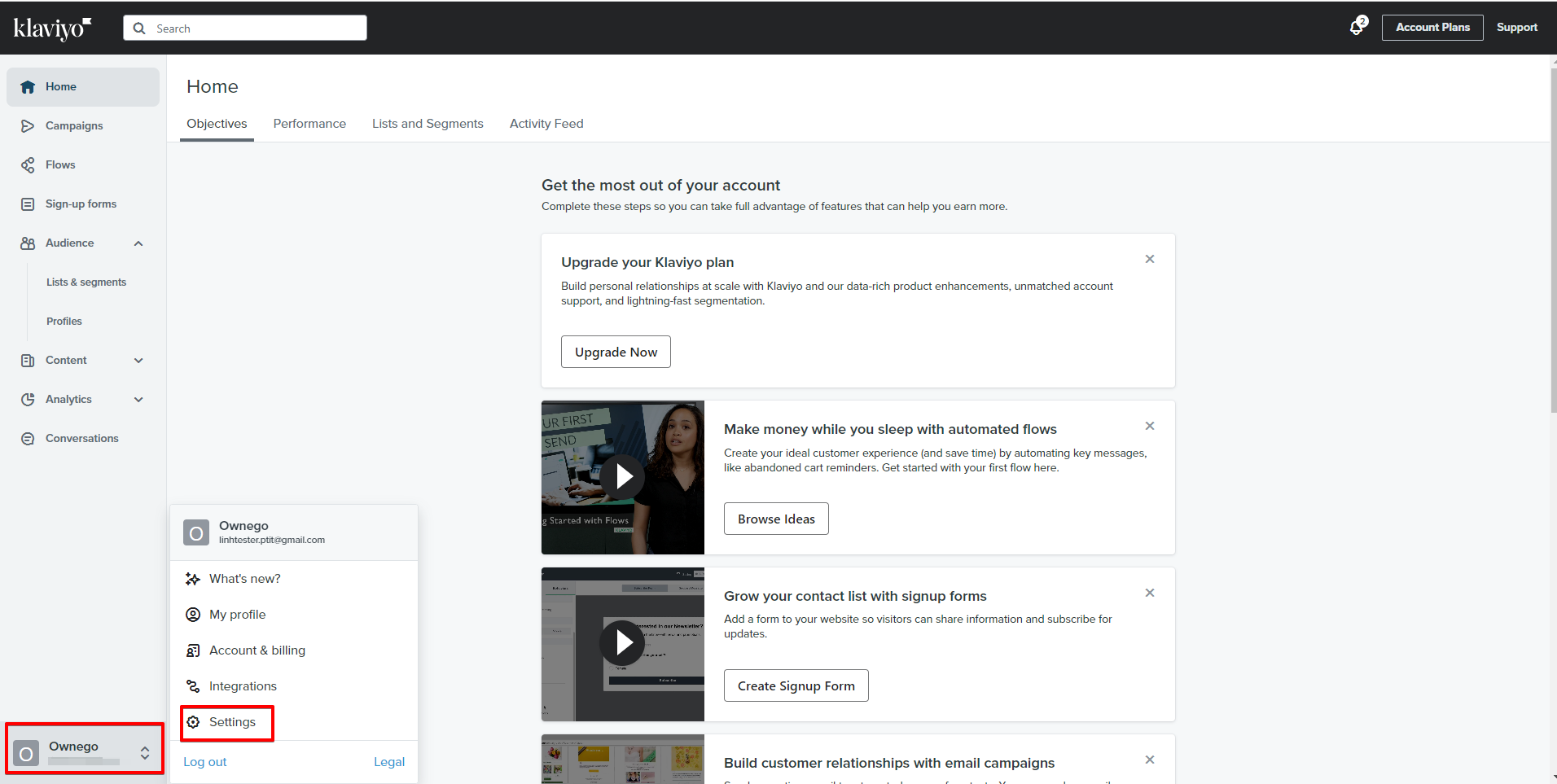Go to Conversations in sidebar
Image resolution: width=1557 pixels, height=784 pixels.
pyautogui.click(x=83, y=439)
